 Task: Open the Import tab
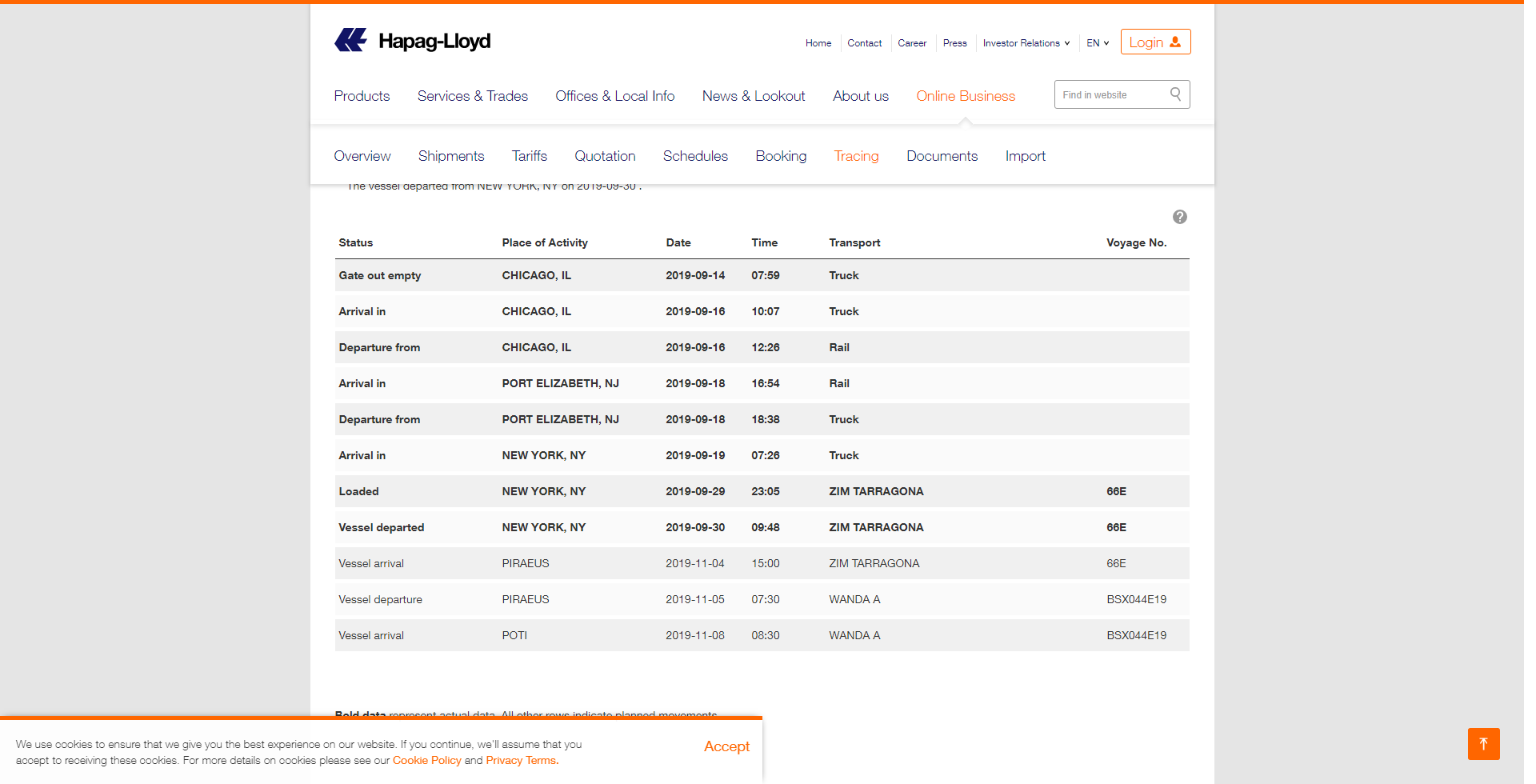pos(1026,156)
